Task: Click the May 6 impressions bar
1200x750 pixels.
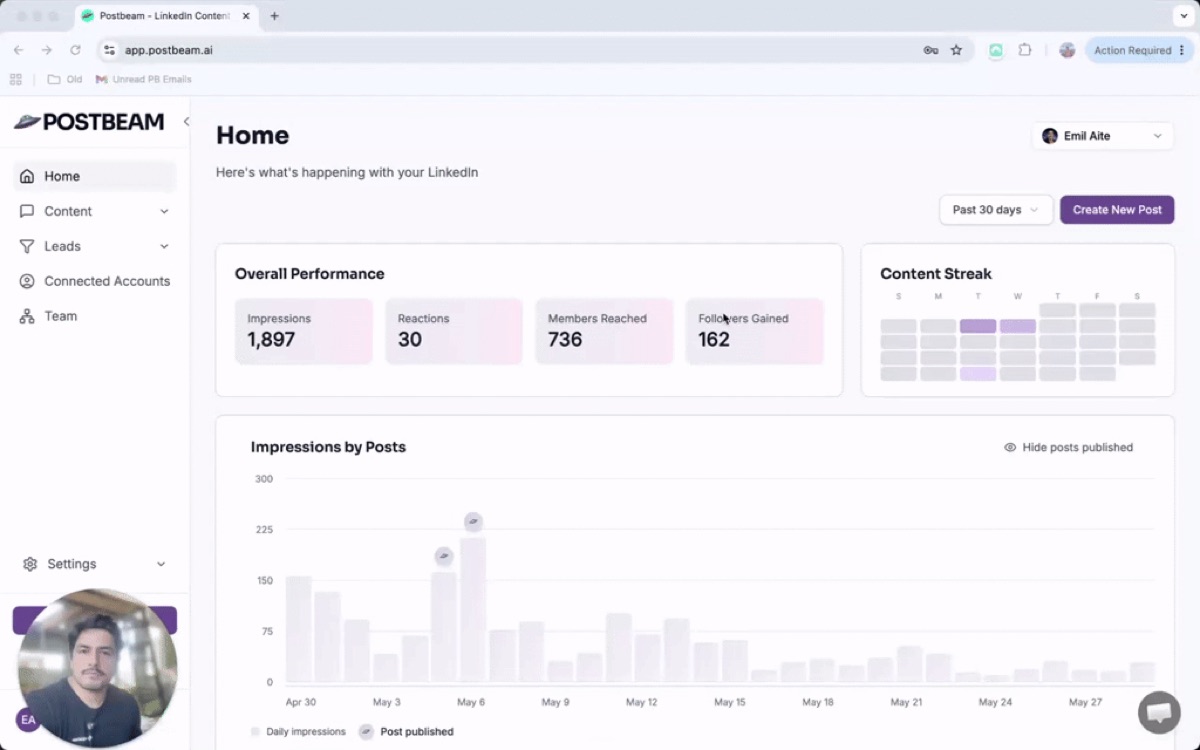Action: point(473,610)
